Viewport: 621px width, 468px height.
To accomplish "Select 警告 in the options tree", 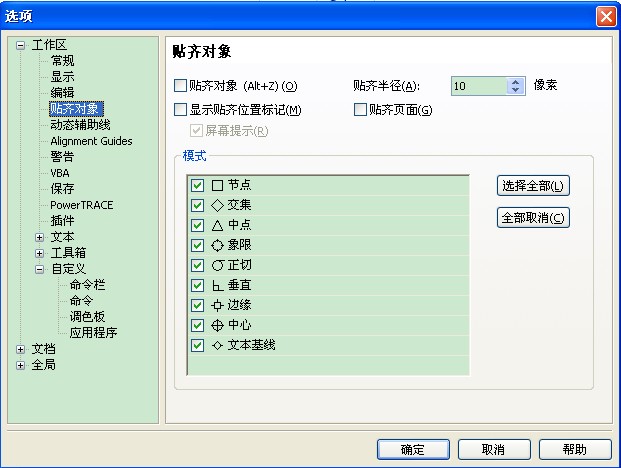I will point(62,156).
